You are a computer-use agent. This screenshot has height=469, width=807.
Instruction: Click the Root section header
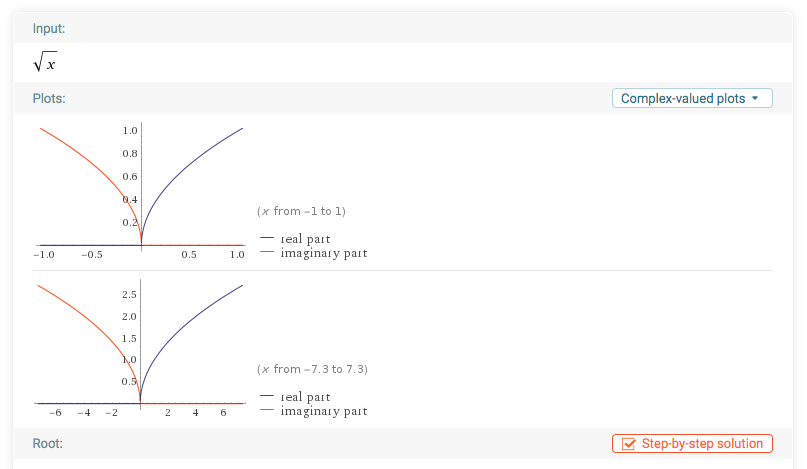click(x=48, y=443)
